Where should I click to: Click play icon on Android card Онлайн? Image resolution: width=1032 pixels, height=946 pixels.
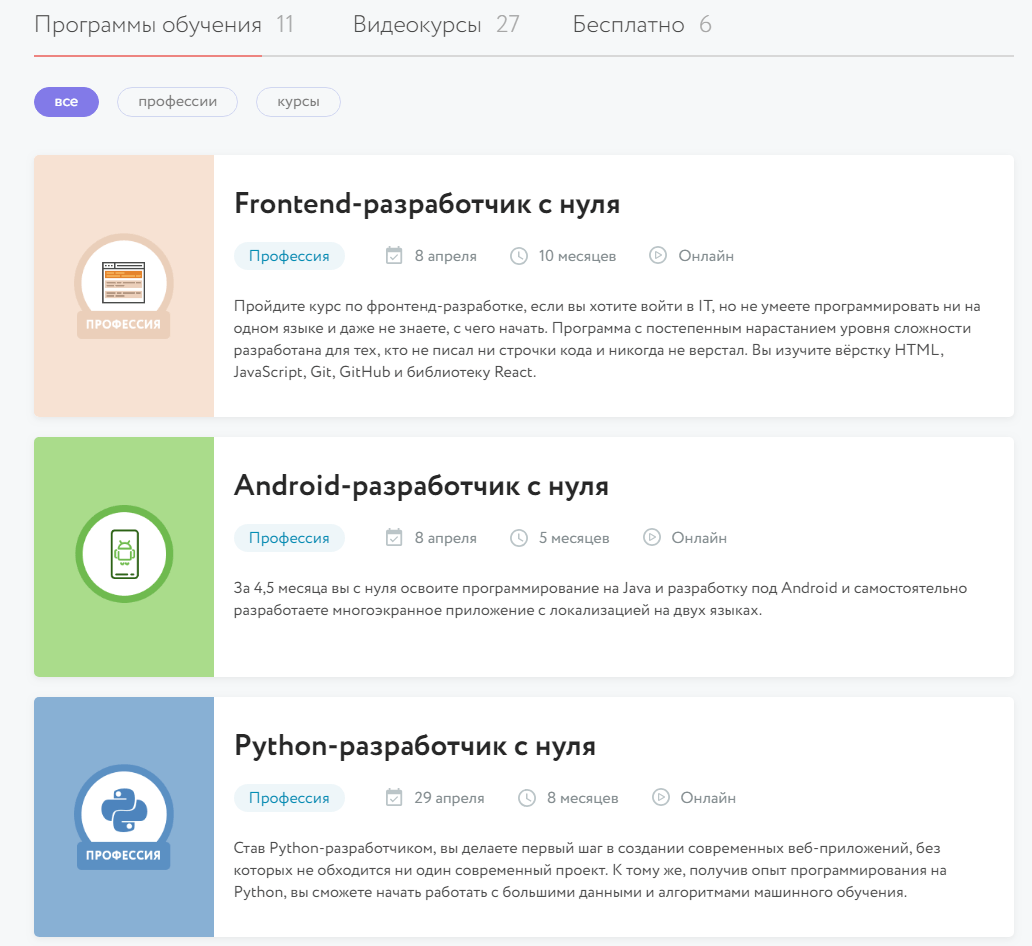651,537
